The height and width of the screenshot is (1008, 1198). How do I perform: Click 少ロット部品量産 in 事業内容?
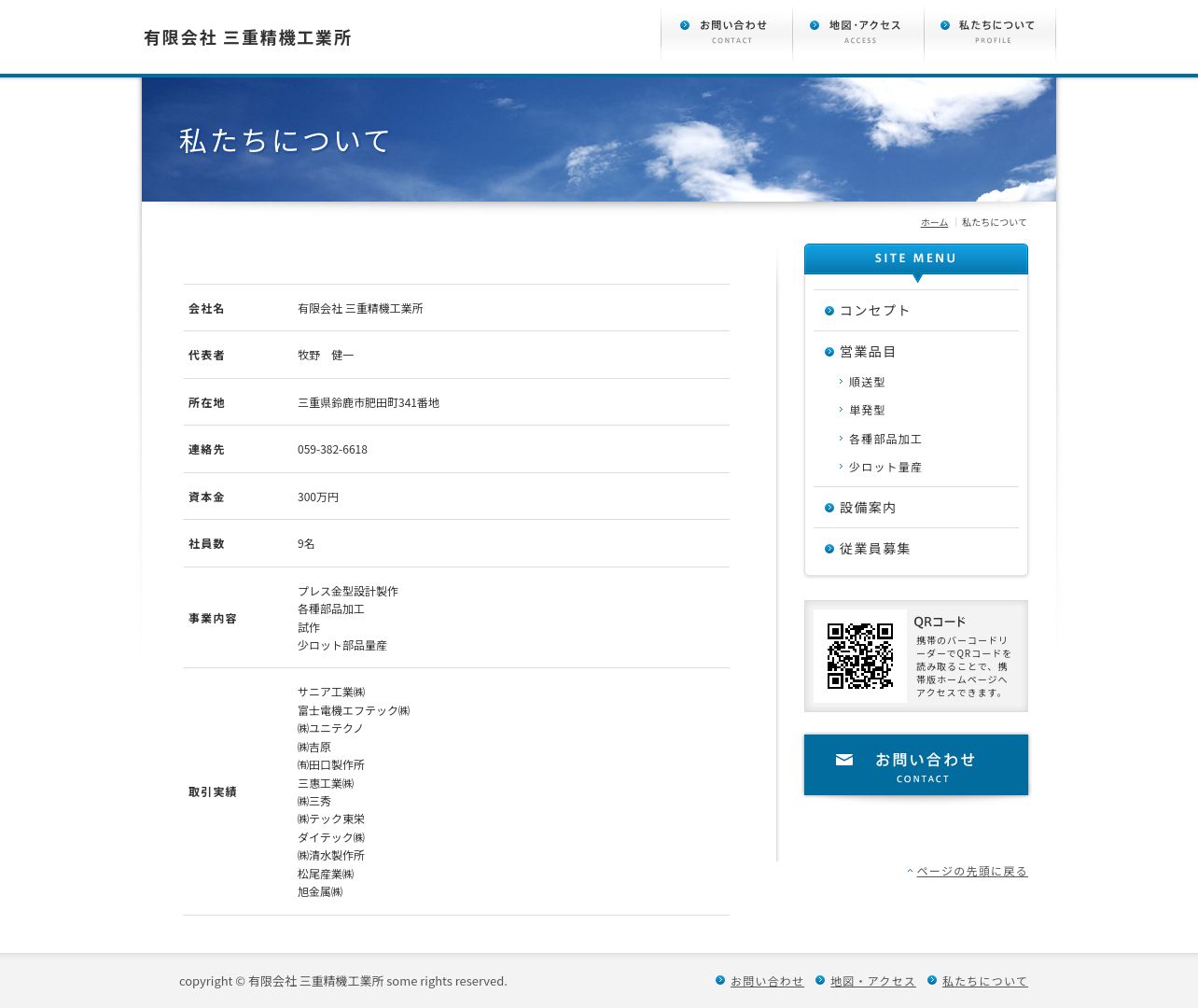point(342,646)
